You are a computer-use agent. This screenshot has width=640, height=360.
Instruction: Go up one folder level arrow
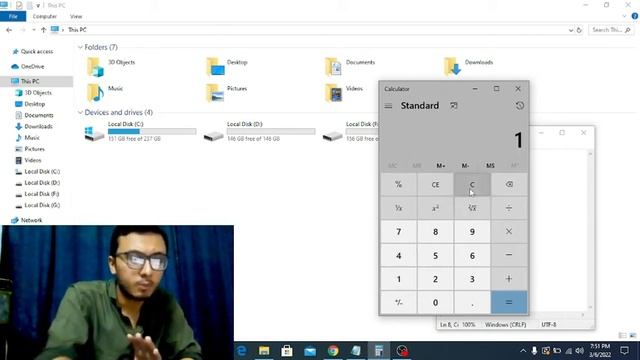pyautogui.click(x=43, y=30)
